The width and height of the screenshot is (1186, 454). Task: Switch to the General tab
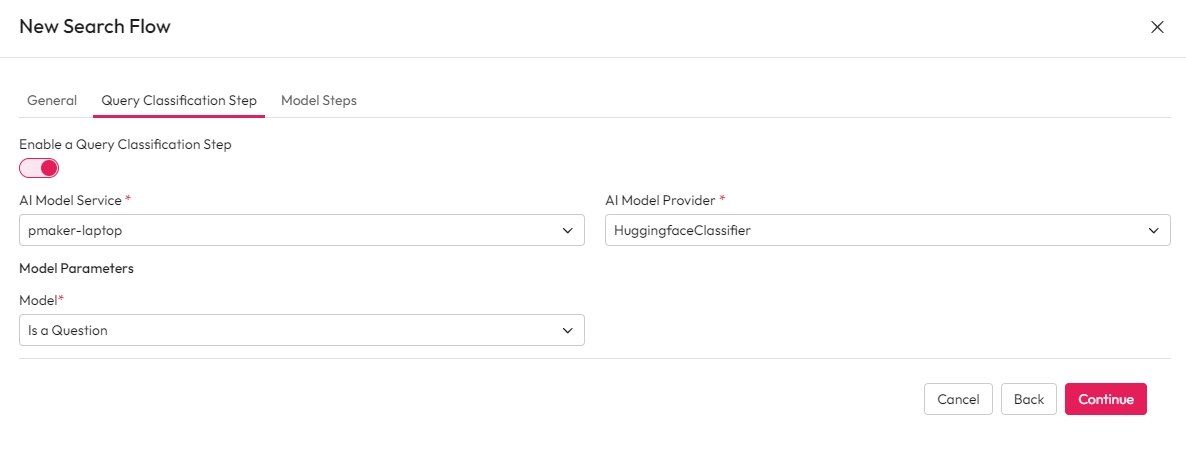point(52,101)
